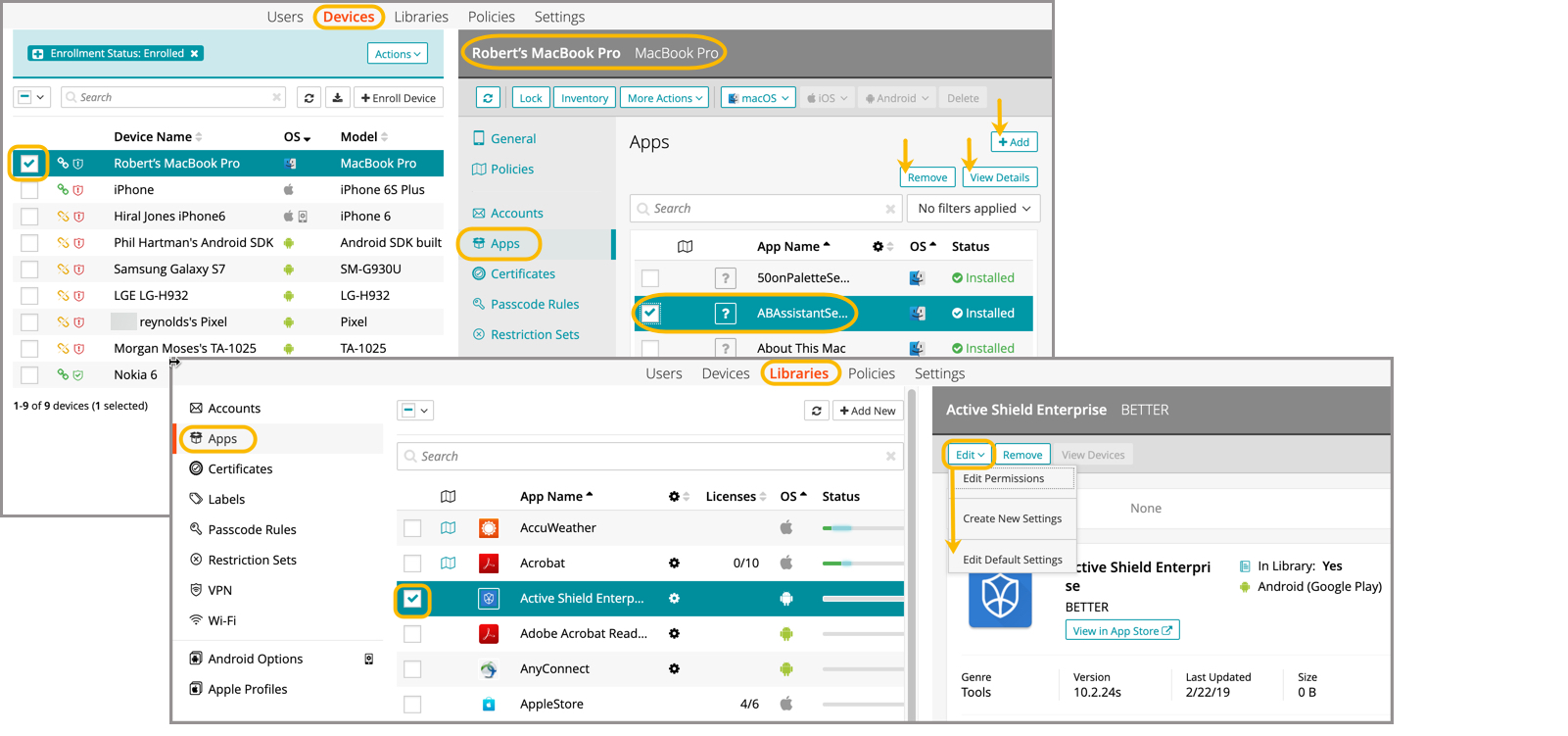Uncheck the Active Shield Enterprise app checkbox
The image size is (1568, 736).
point(412,599)
